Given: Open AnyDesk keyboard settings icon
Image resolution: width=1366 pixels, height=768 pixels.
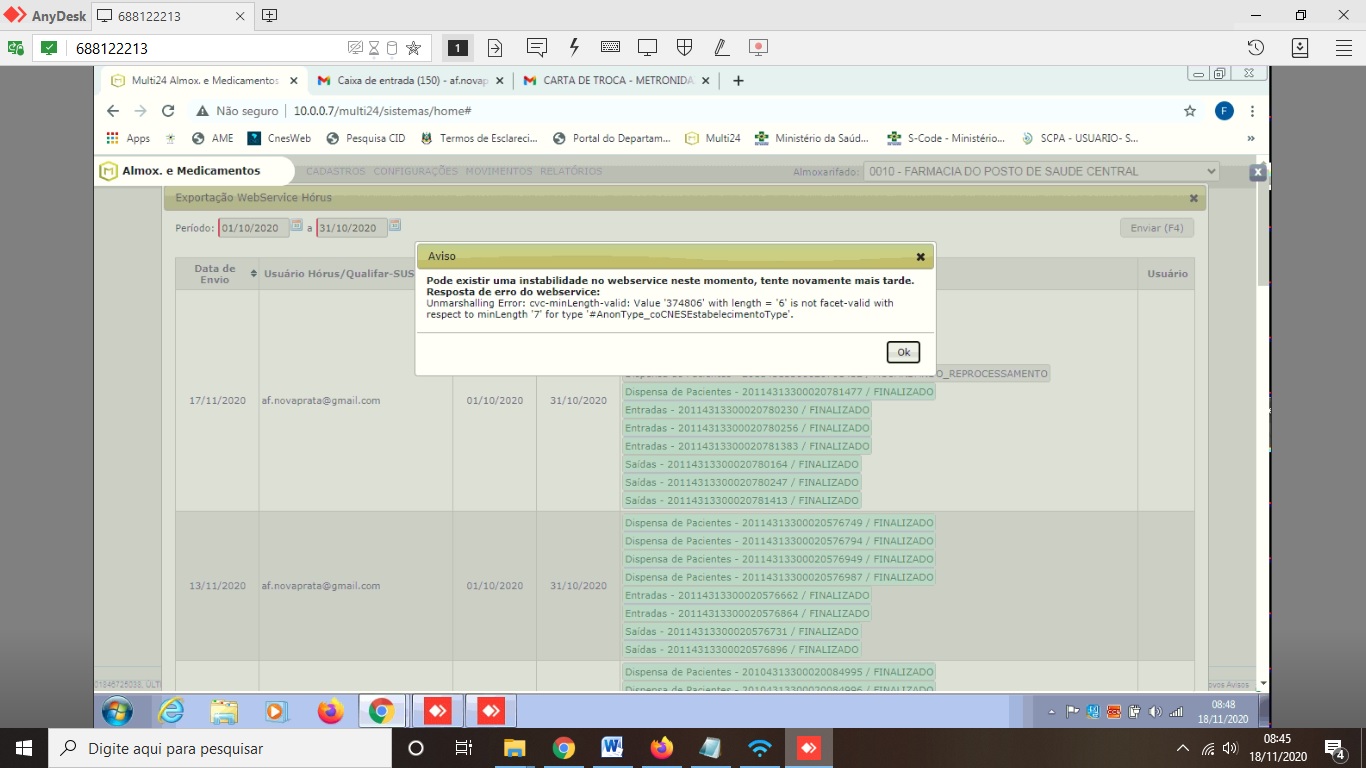Looking at the screenshot, I should pos(609,47).
